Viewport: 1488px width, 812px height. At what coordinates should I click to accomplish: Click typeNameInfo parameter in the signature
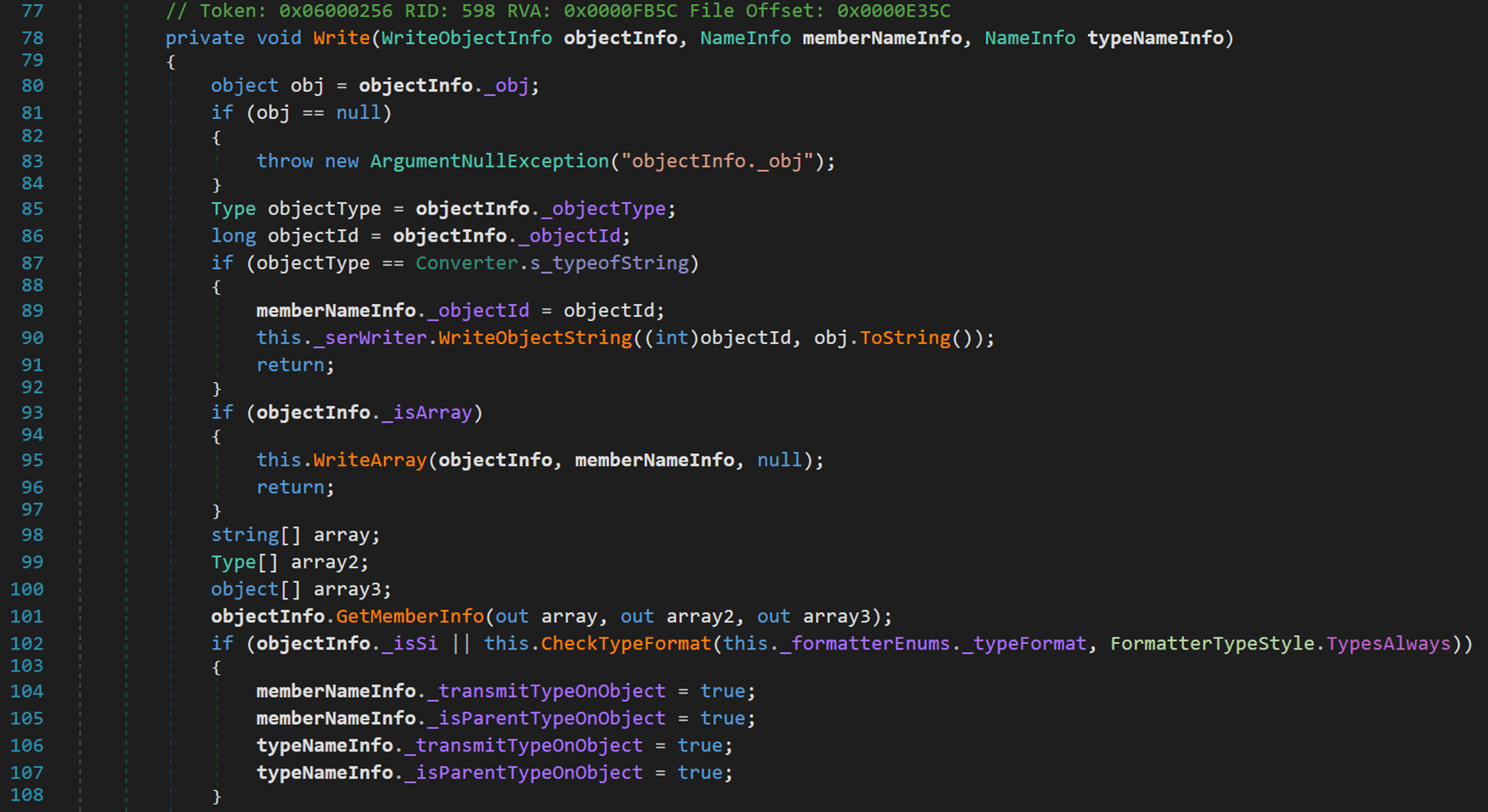pos(1155,38)
